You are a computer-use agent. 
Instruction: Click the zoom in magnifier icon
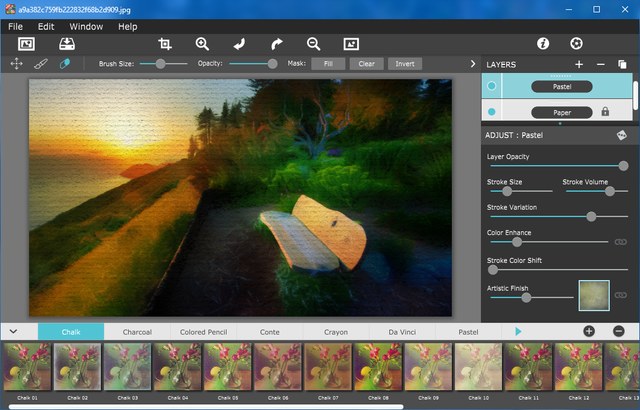point(202,44)
